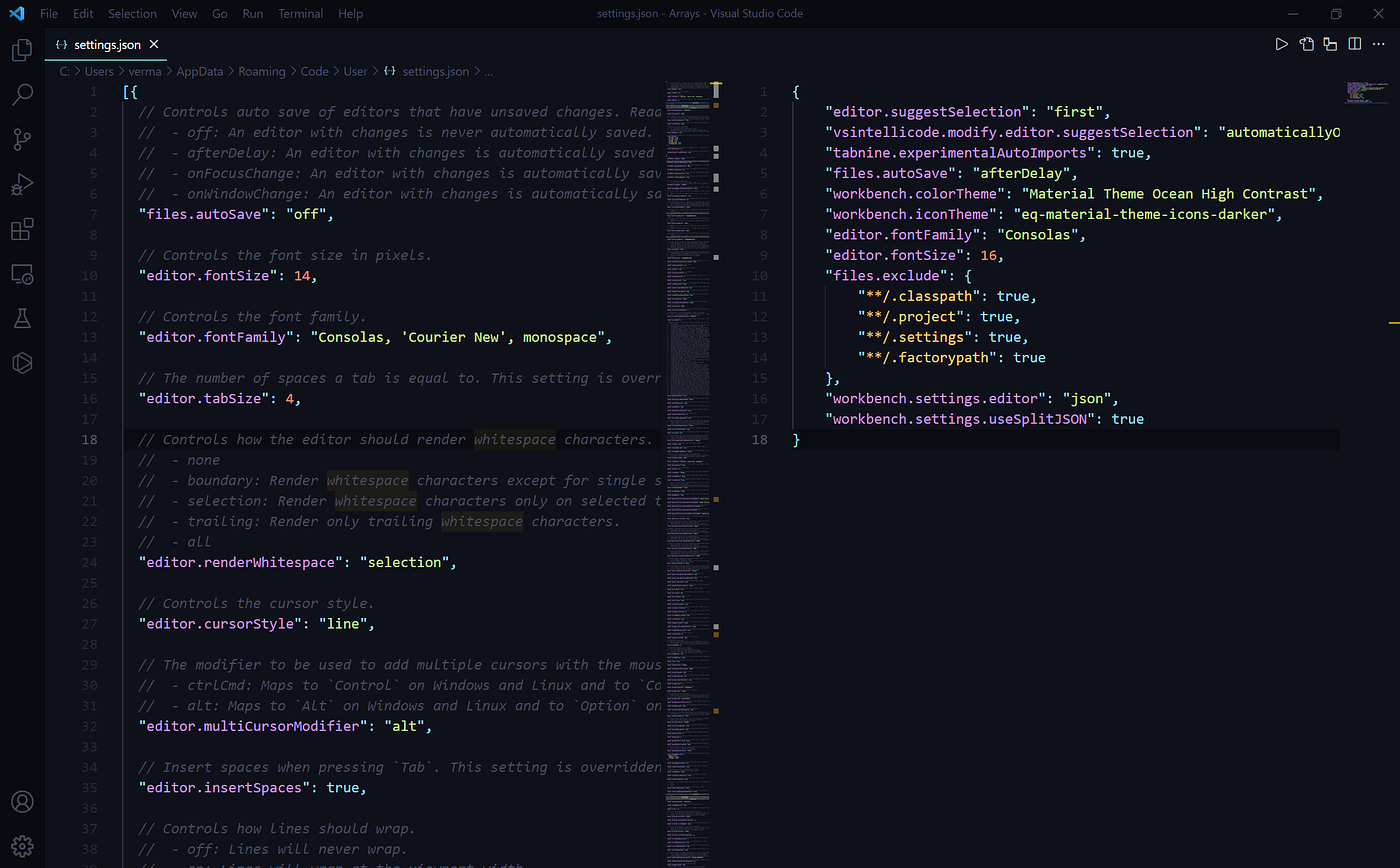Expand the AppData breadcrumb
This screenshot has height=868, width=1400.
tap(200, 72)
